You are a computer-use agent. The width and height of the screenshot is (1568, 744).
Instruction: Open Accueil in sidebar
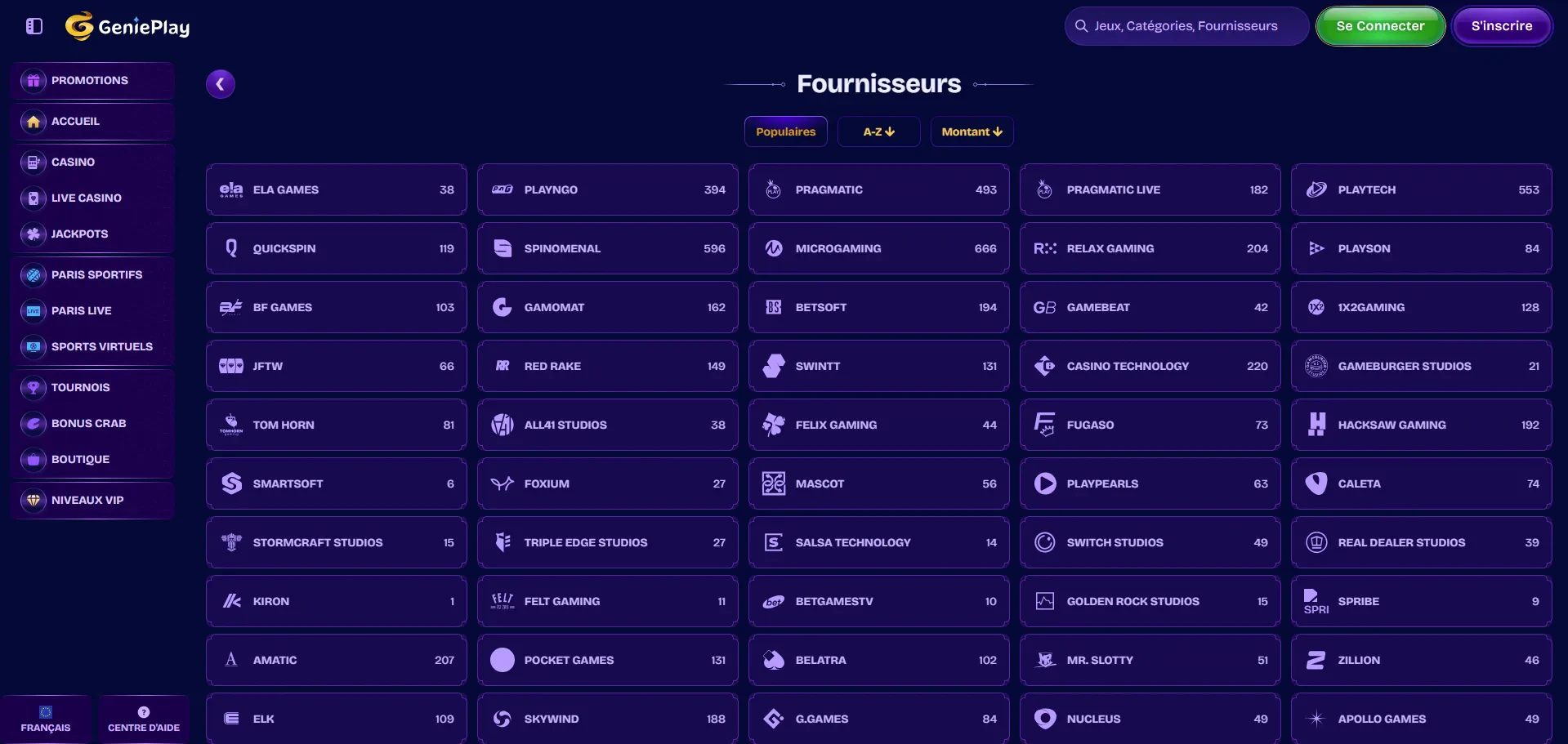click(93, 121)
